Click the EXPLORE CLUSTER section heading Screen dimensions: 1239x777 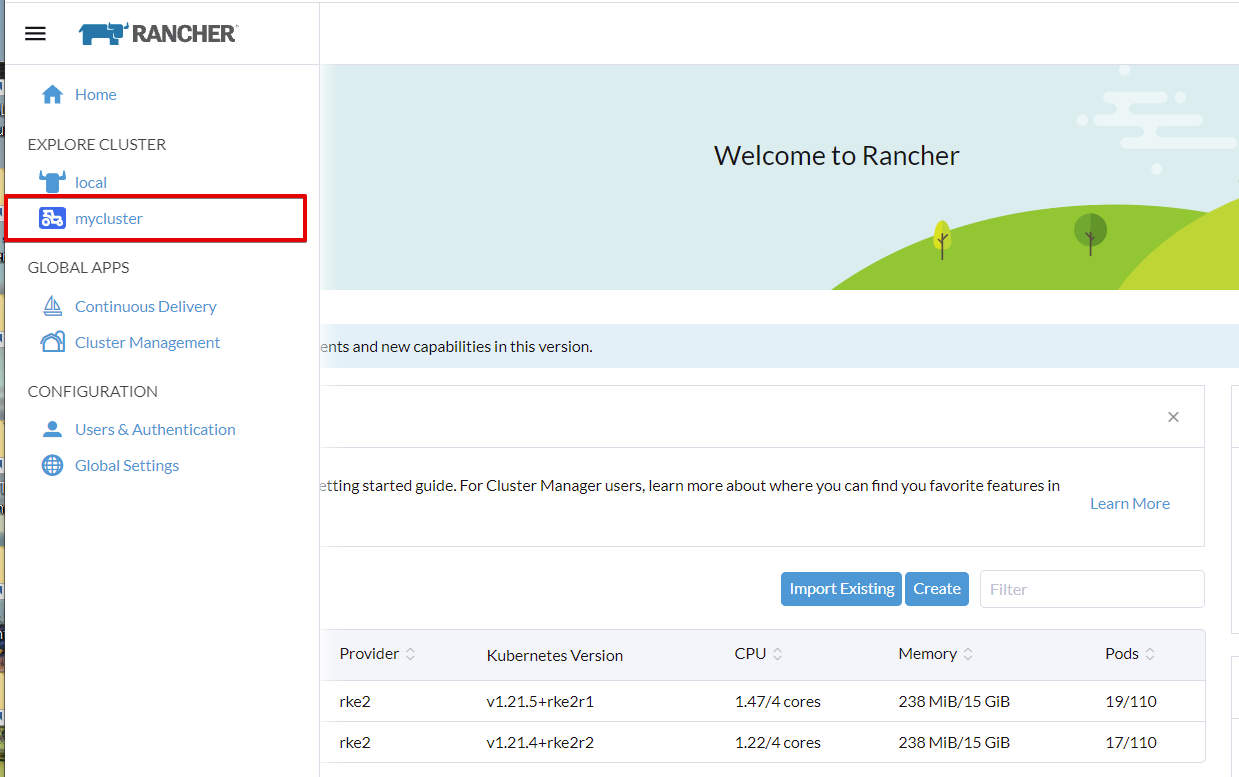point(97,144)
